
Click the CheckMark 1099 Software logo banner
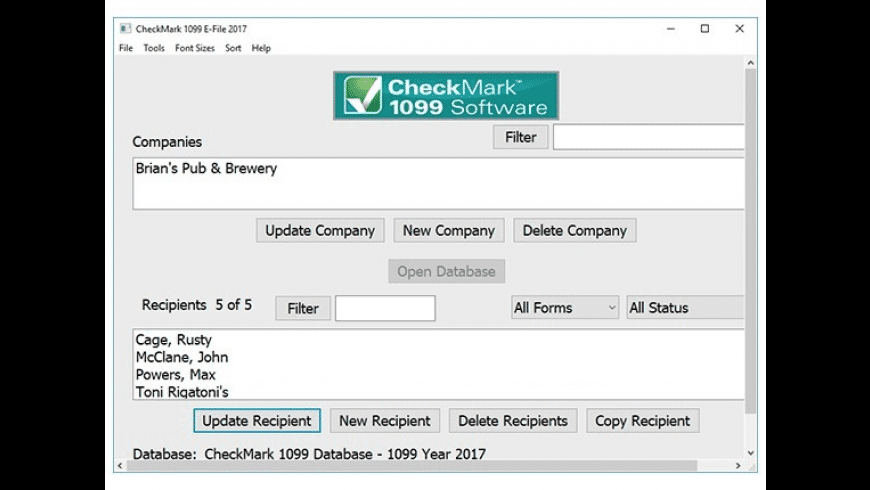coord(446,95)
